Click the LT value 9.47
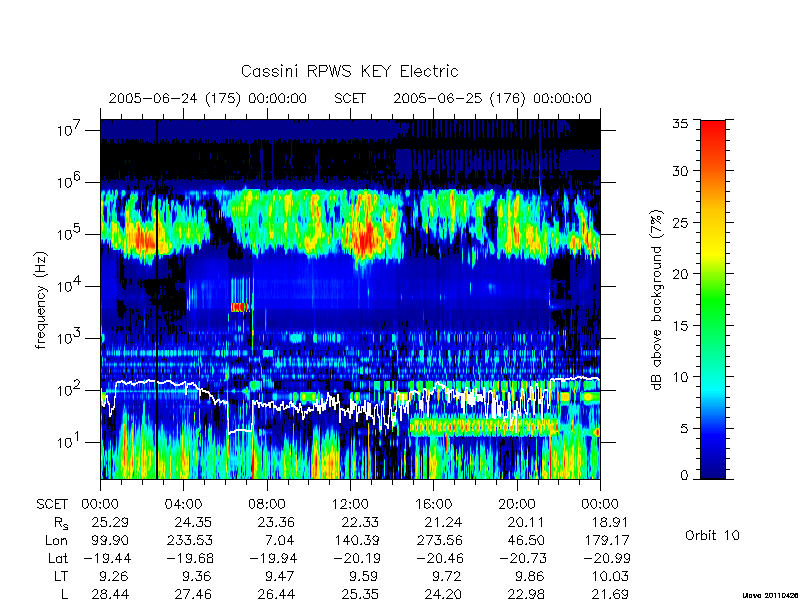 click(x=281, y=577)
